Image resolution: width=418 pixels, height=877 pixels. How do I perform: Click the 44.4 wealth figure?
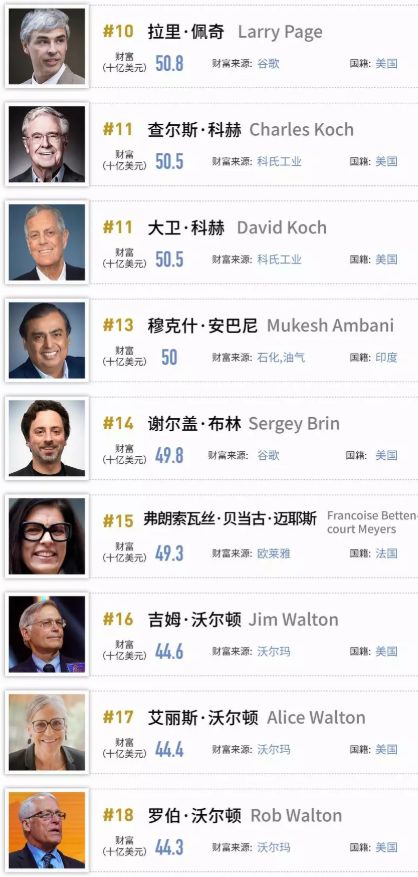click(x=169, y=749)
